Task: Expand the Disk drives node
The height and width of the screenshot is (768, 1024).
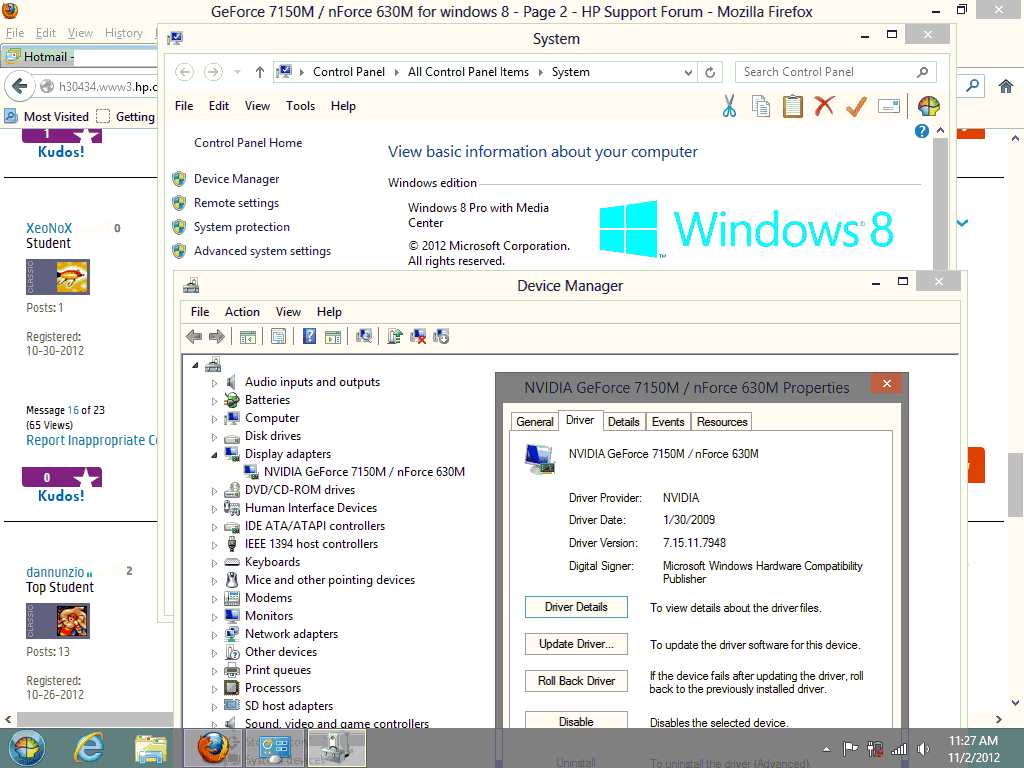Action: 214,436
